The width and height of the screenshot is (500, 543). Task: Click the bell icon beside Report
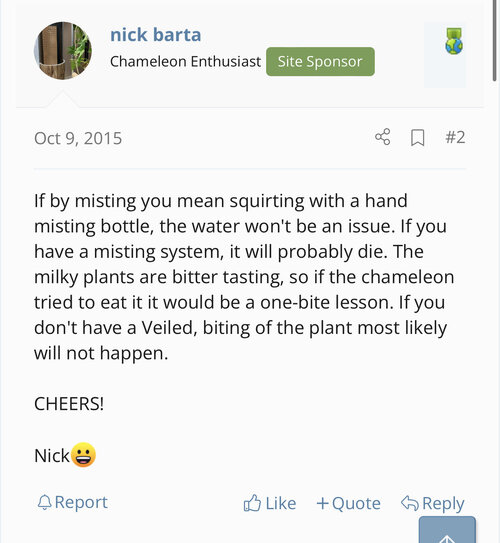point(45,502)
